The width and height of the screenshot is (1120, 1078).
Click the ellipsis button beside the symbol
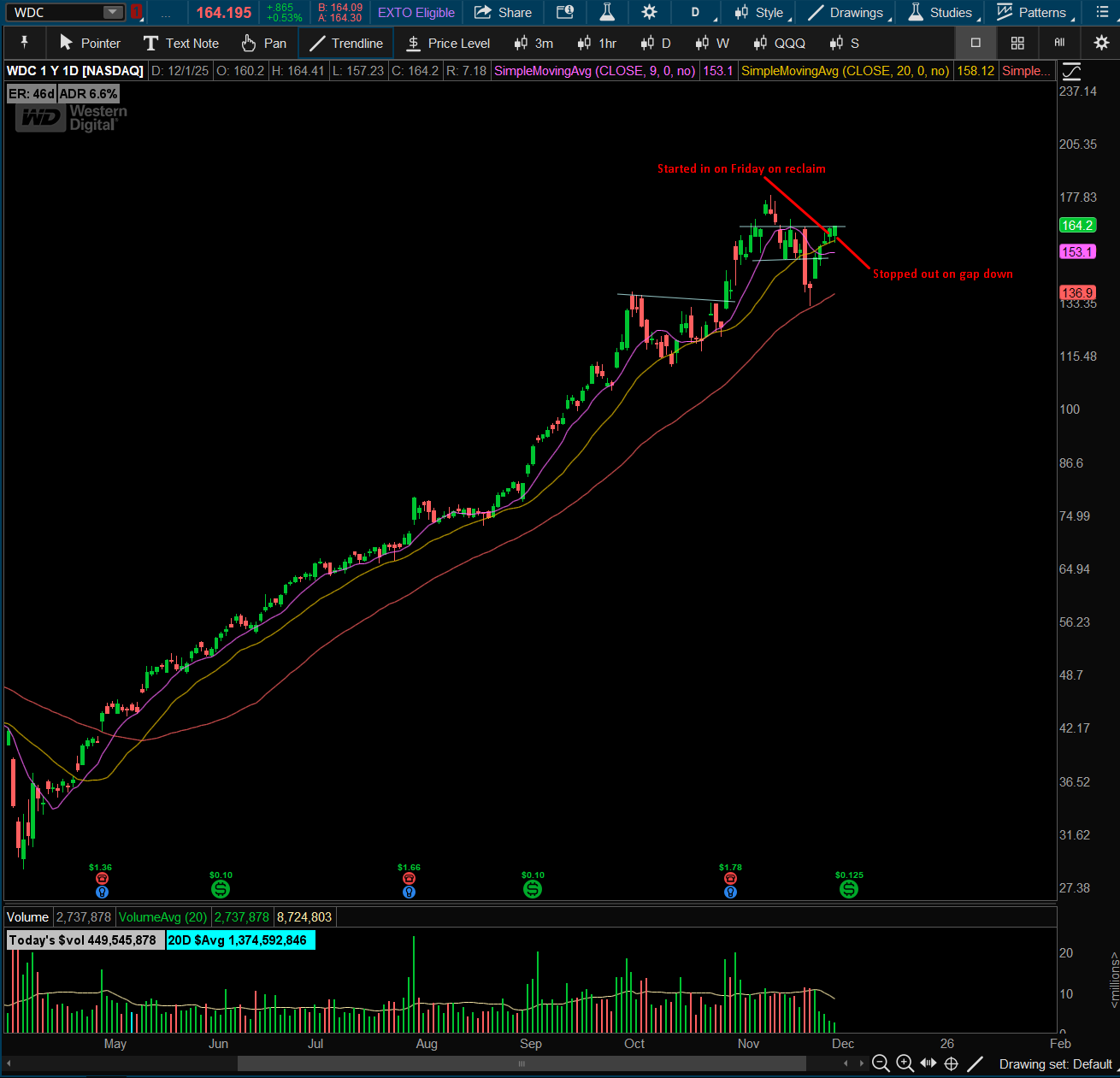[x=166, y=13]
